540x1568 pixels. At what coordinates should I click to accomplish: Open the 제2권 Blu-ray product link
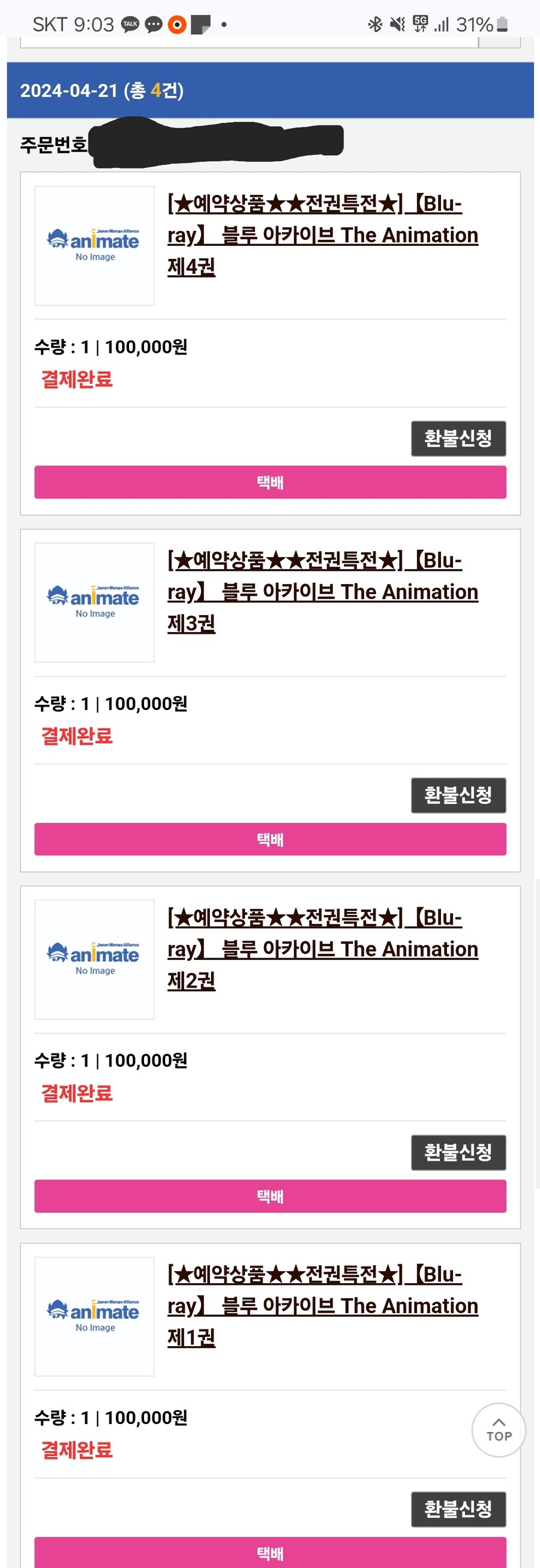[322, 949]
